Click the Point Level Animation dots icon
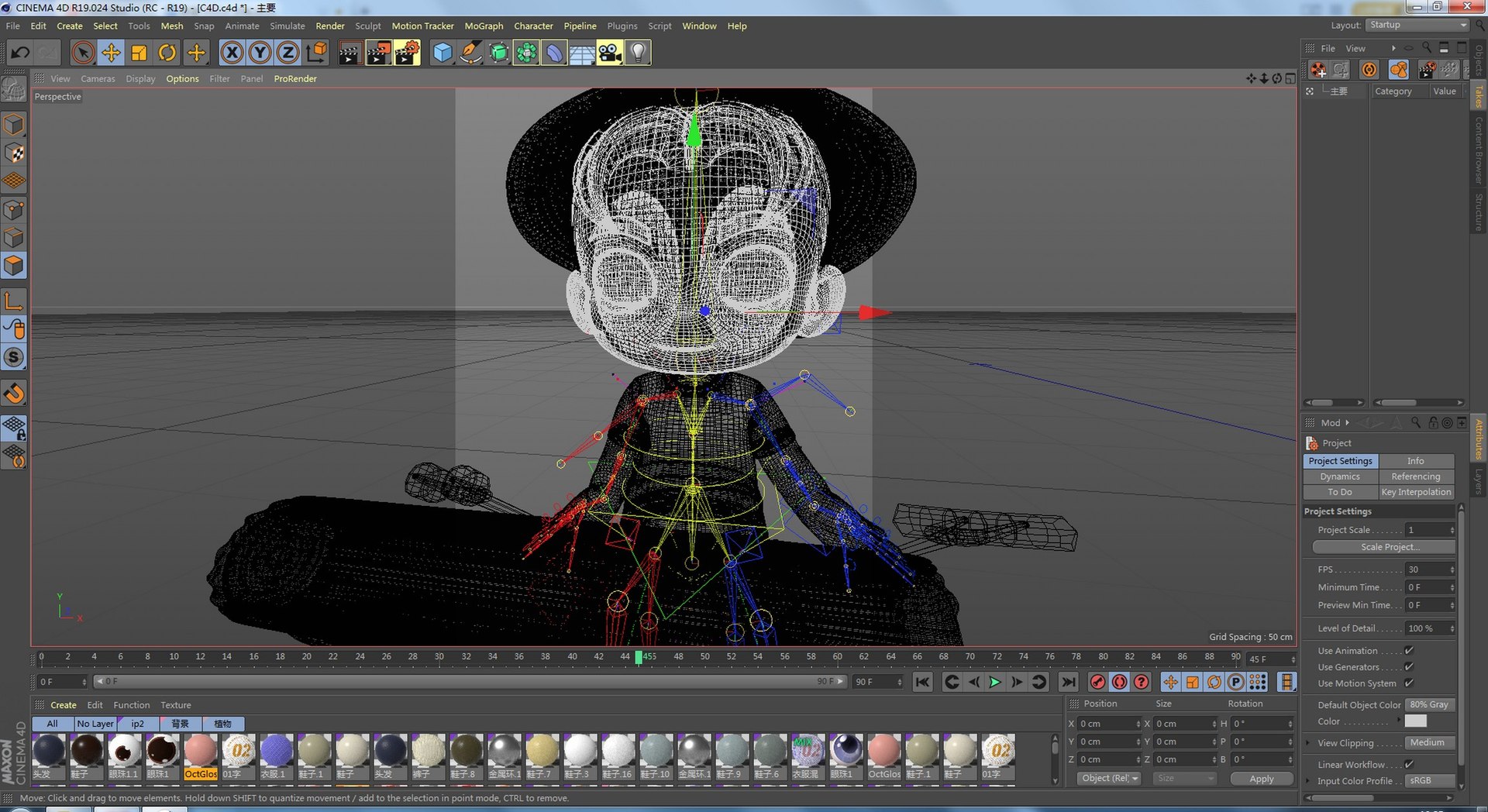1488x812 pixels. coord(1258,682)
